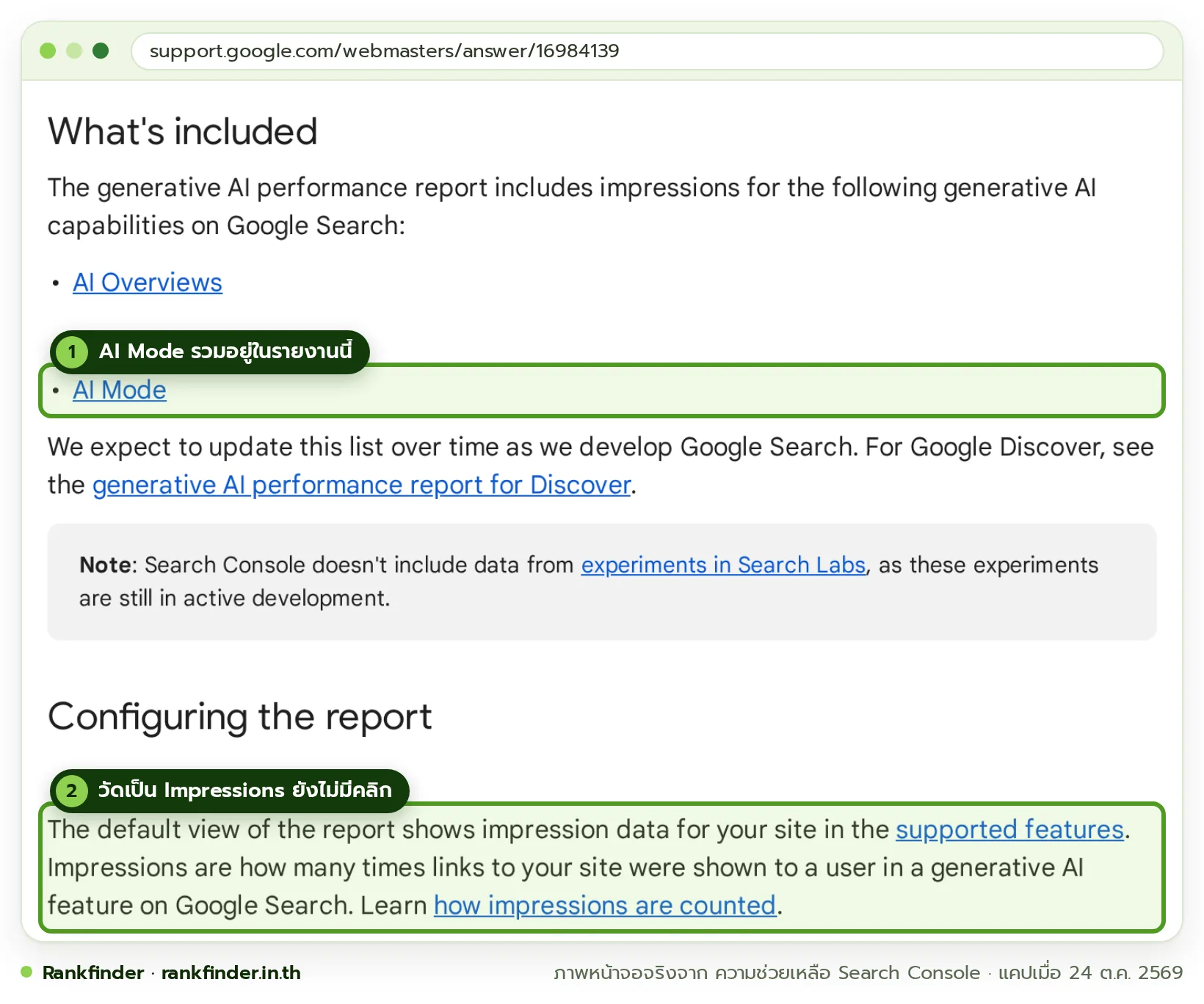Open the supported features link
Image resolution: width=1204 pixels, height=1004 pixels.
pos(1009,829)
